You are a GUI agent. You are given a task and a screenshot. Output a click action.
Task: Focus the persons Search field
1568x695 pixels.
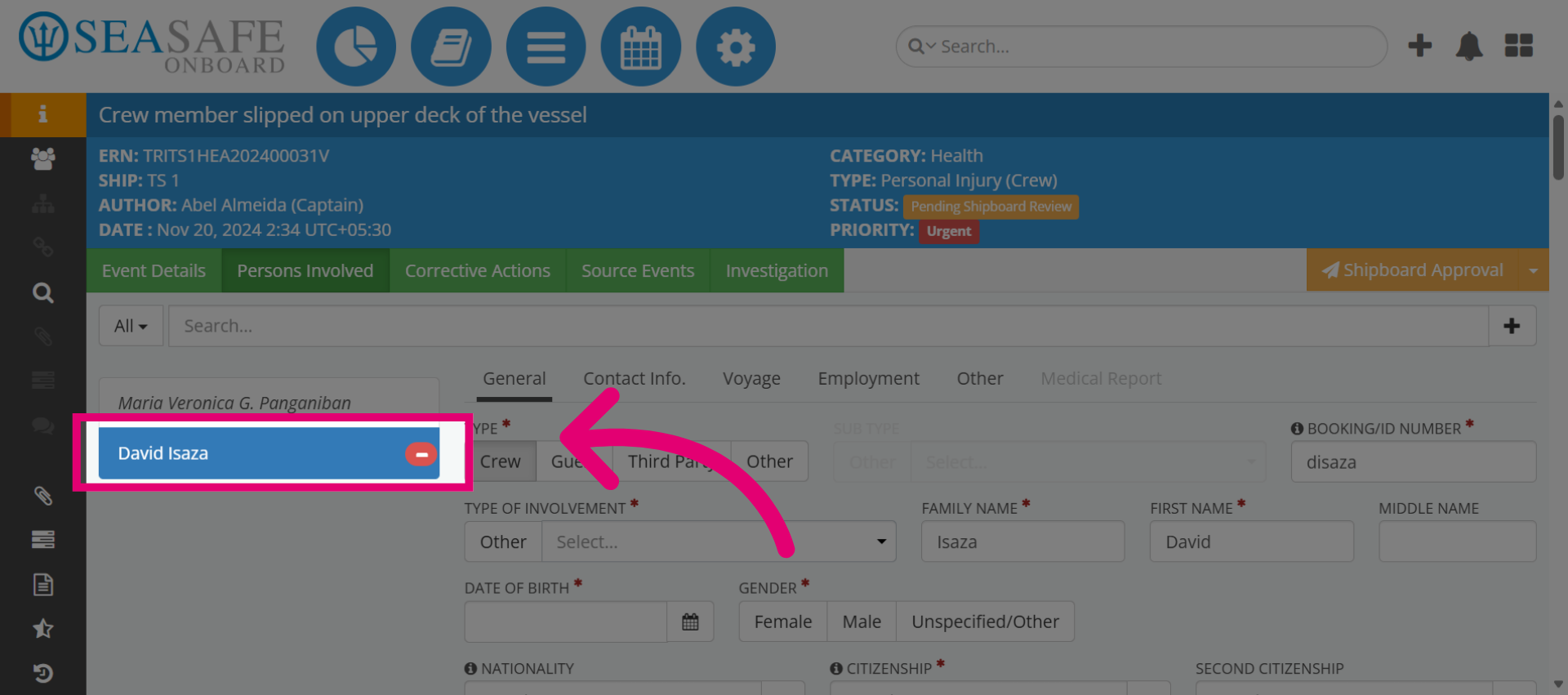pyautogui.click(x=828, y=326)
